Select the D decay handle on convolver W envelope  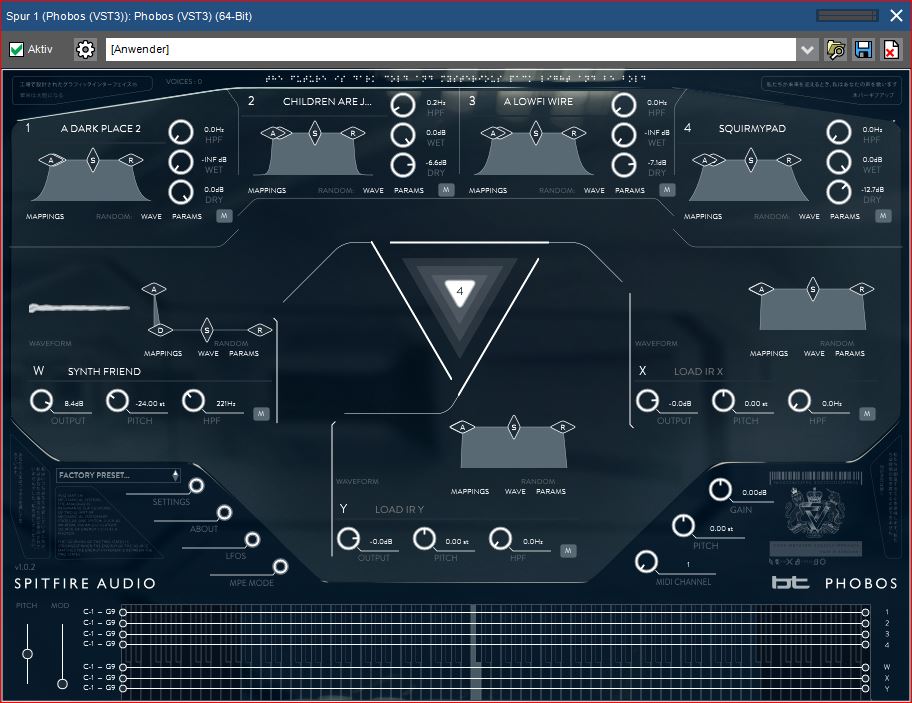click(x=160, y=330)
